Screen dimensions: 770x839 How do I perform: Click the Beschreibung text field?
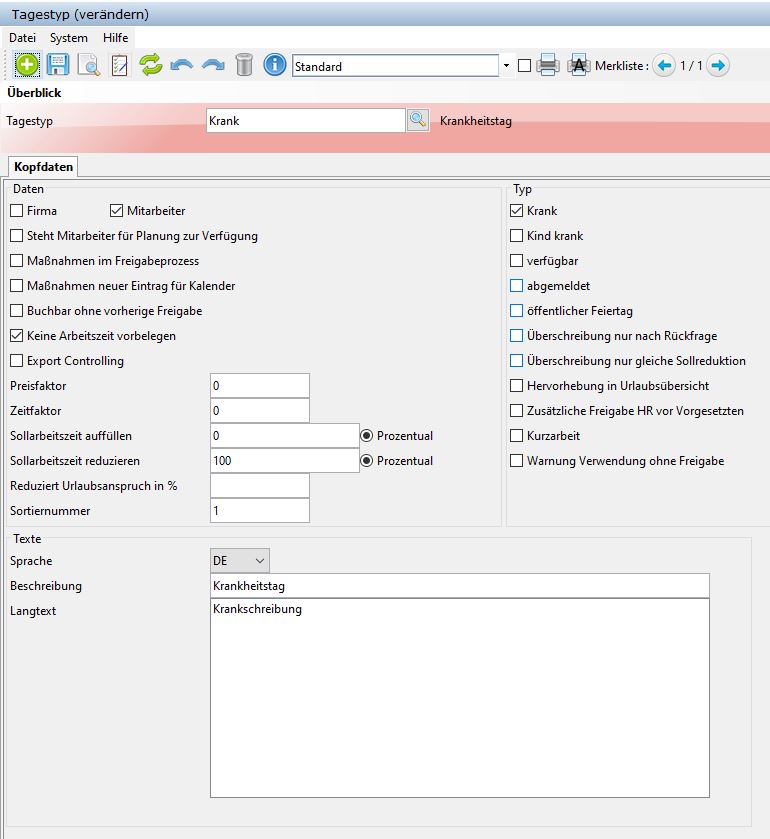coord(459,585)
